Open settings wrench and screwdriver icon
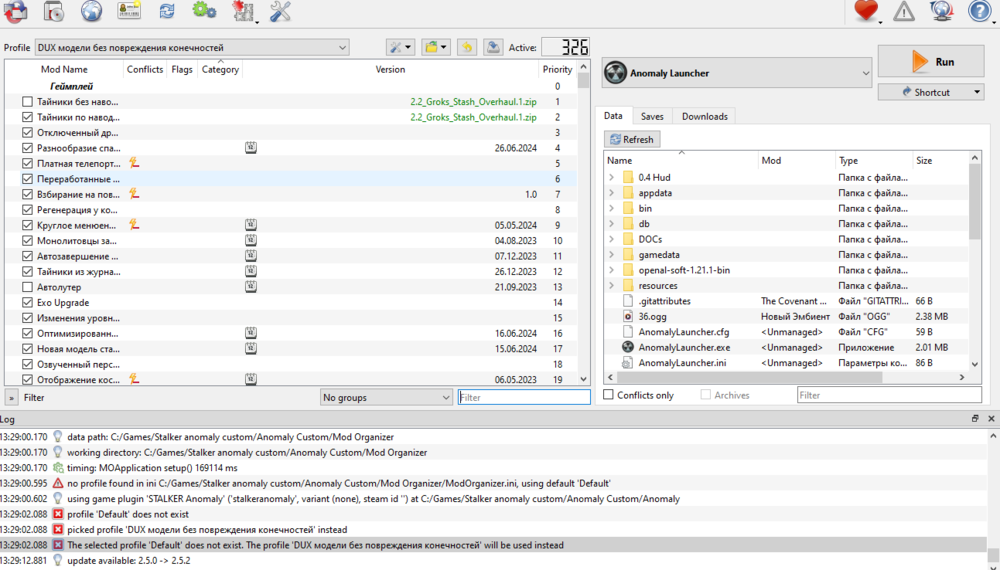This screenshot has width=1000, height=570. (281, 12)
